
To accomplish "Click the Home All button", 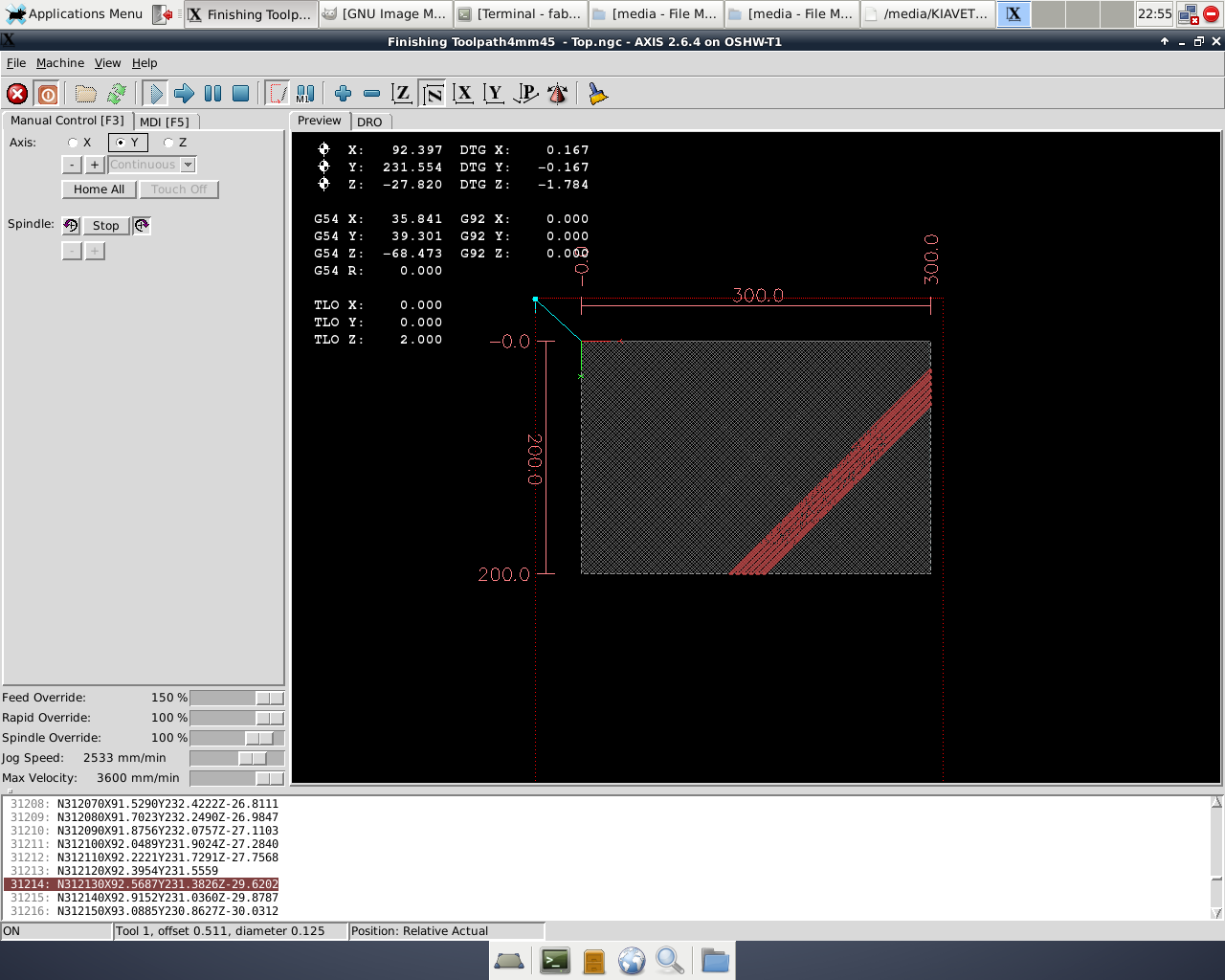I will (x=99, y=189).
